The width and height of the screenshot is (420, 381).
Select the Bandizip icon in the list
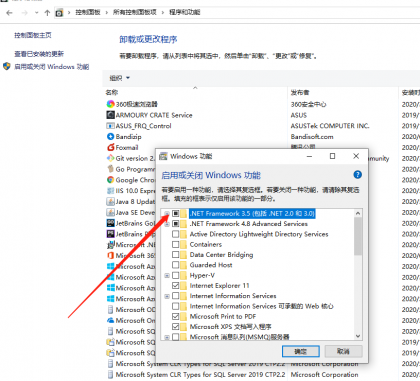point(110,136)
